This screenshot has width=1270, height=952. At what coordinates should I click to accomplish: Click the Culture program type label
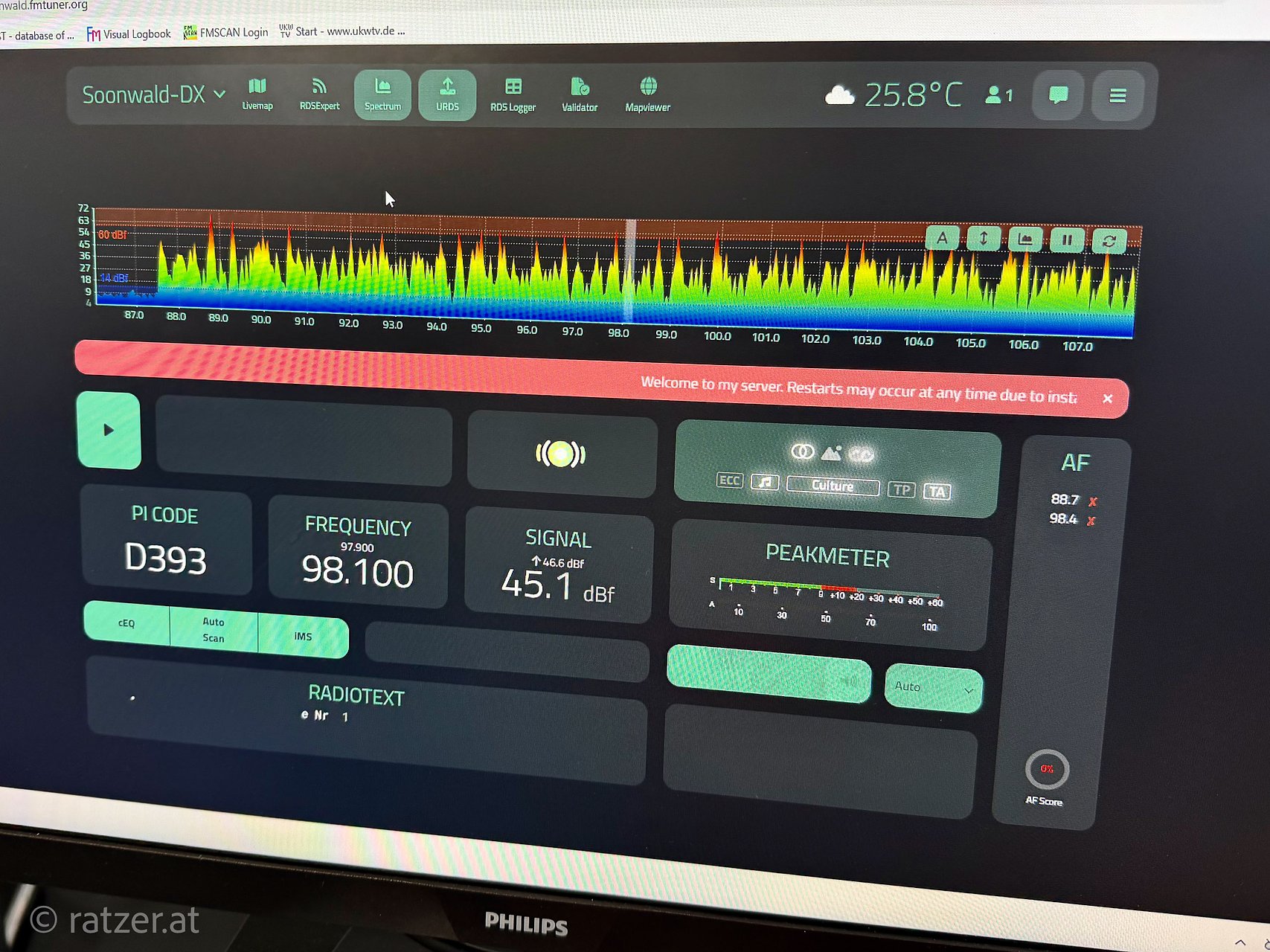point(833,486)
